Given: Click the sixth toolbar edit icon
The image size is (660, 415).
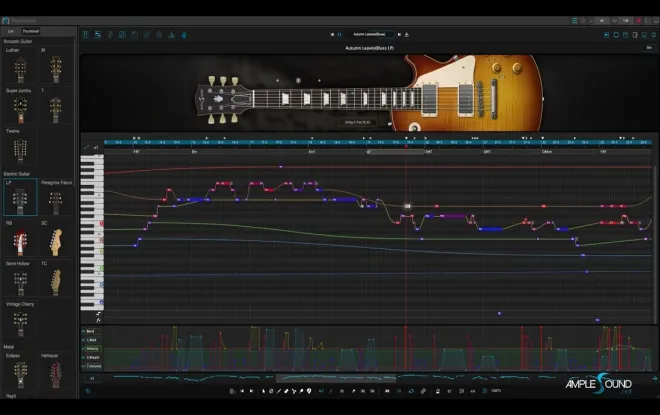Looking at the screenshot, I should tap(147, 35).
